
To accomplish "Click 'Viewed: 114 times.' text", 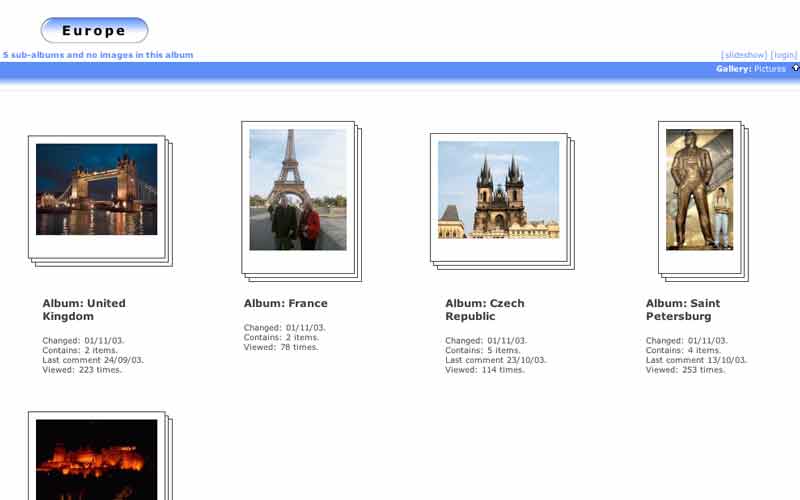I will pyautogui.click(x=485, y=370).
